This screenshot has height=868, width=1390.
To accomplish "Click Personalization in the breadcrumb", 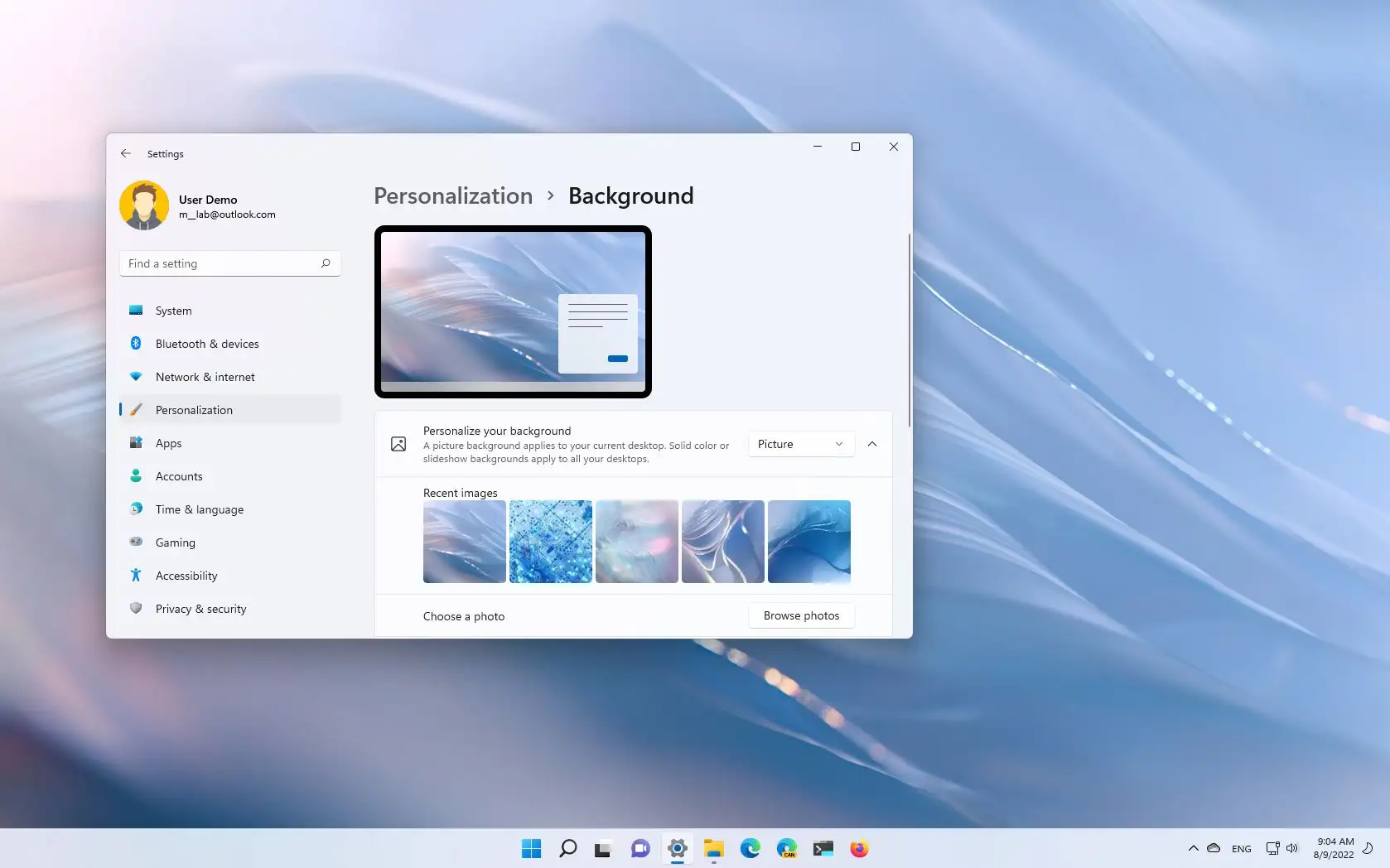I will (x=453, y=196).
